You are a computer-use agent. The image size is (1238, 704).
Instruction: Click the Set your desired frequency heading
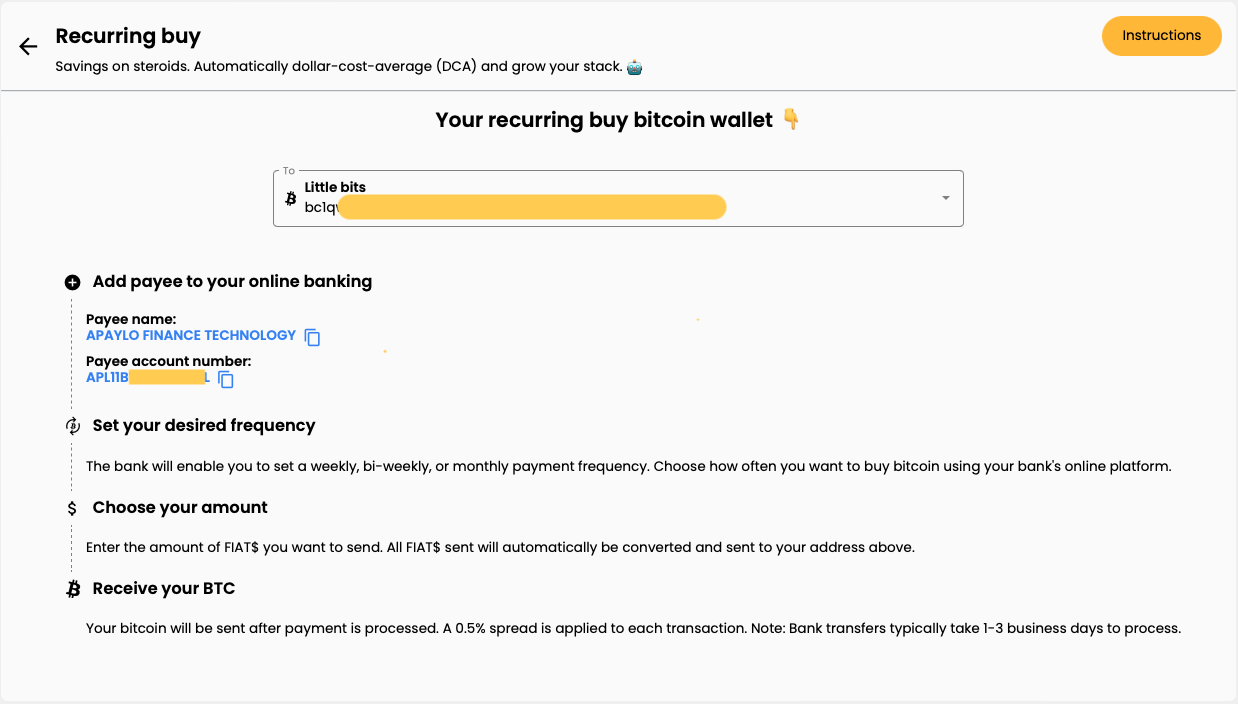(x=204, y=426)
